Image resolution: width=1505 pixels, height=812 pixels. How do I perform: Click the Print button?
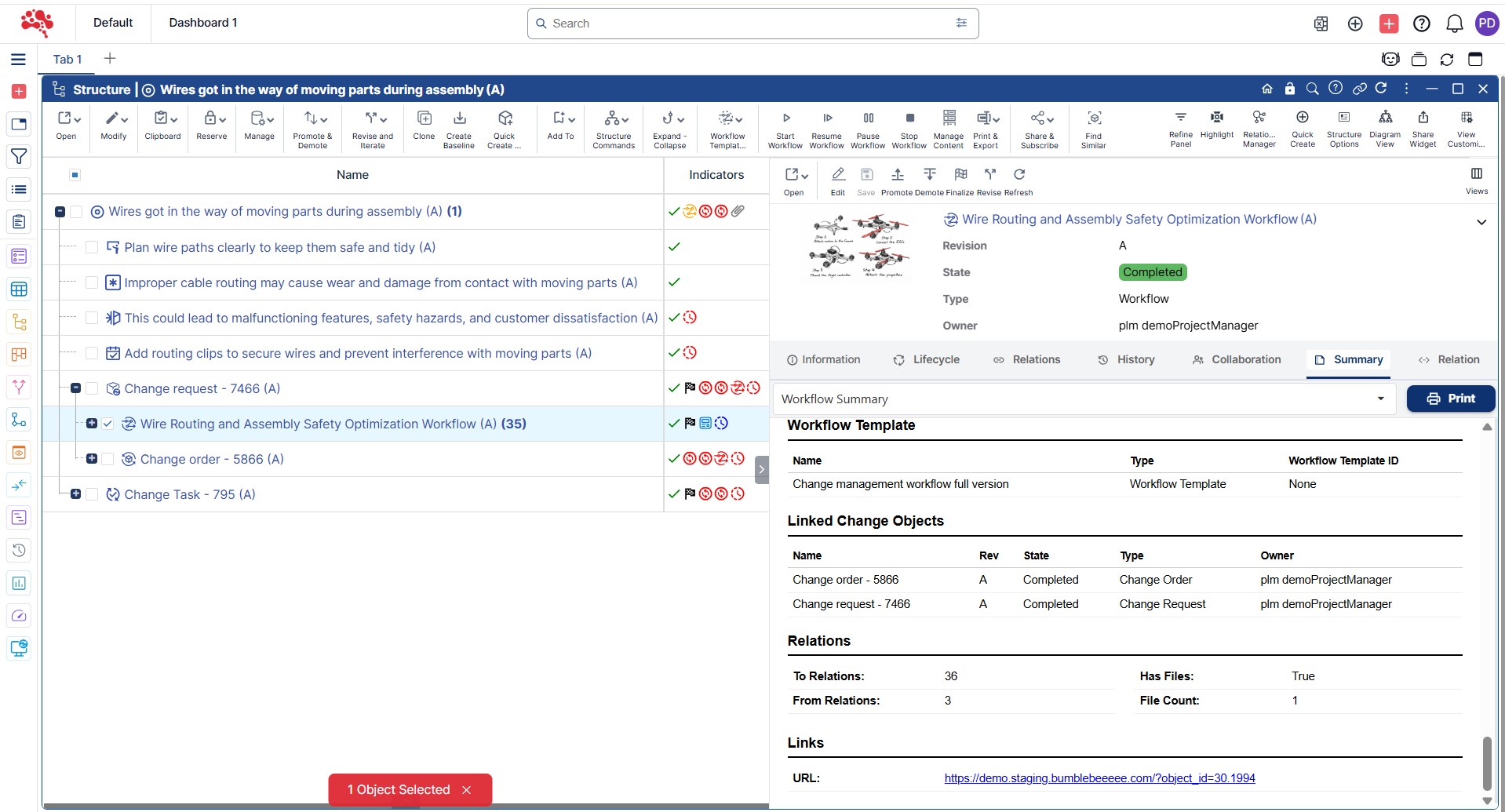tap(1450, 399)
